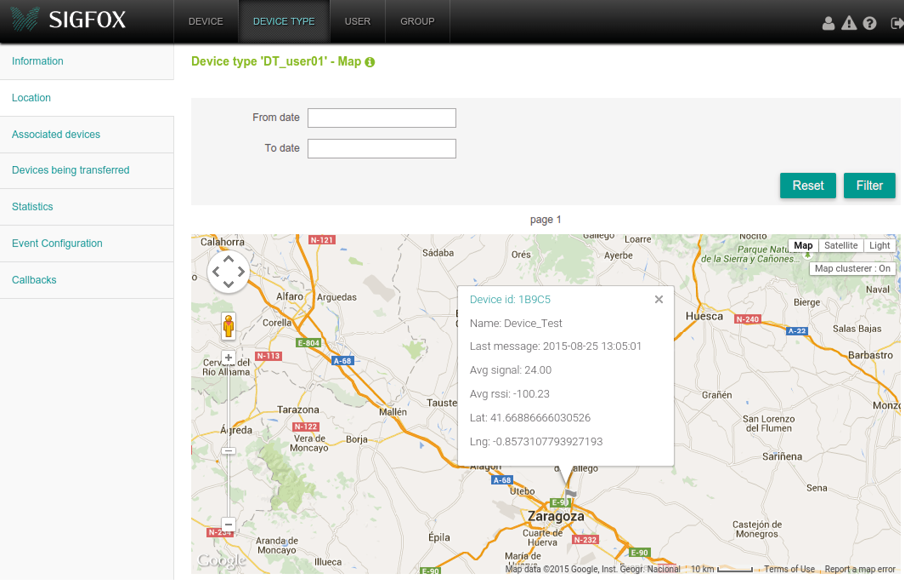
Task: Pan the map down with the arrow
Action: pos(228,284)
